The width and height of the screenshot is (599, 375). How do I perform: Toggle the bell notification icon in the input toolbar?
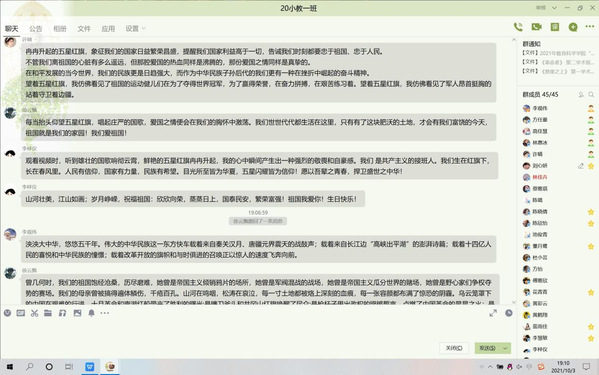pos(91,313)
